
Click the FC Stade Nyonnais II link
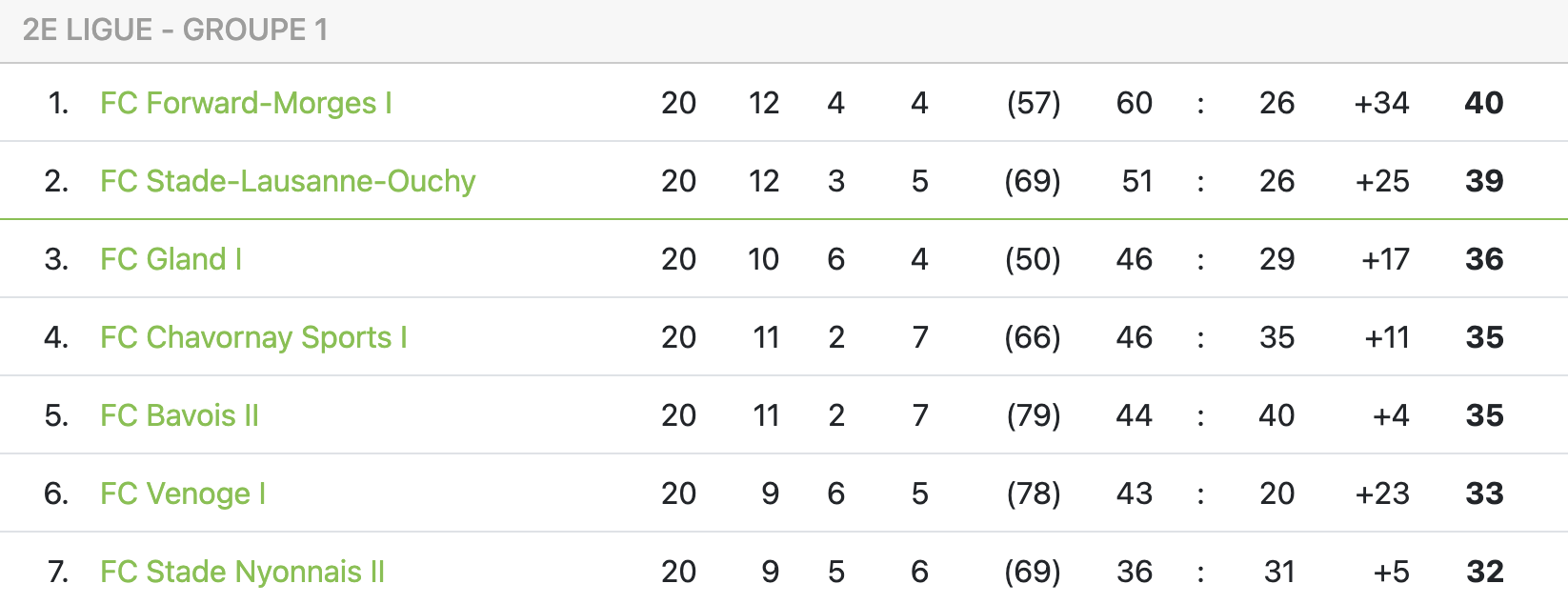242,572
